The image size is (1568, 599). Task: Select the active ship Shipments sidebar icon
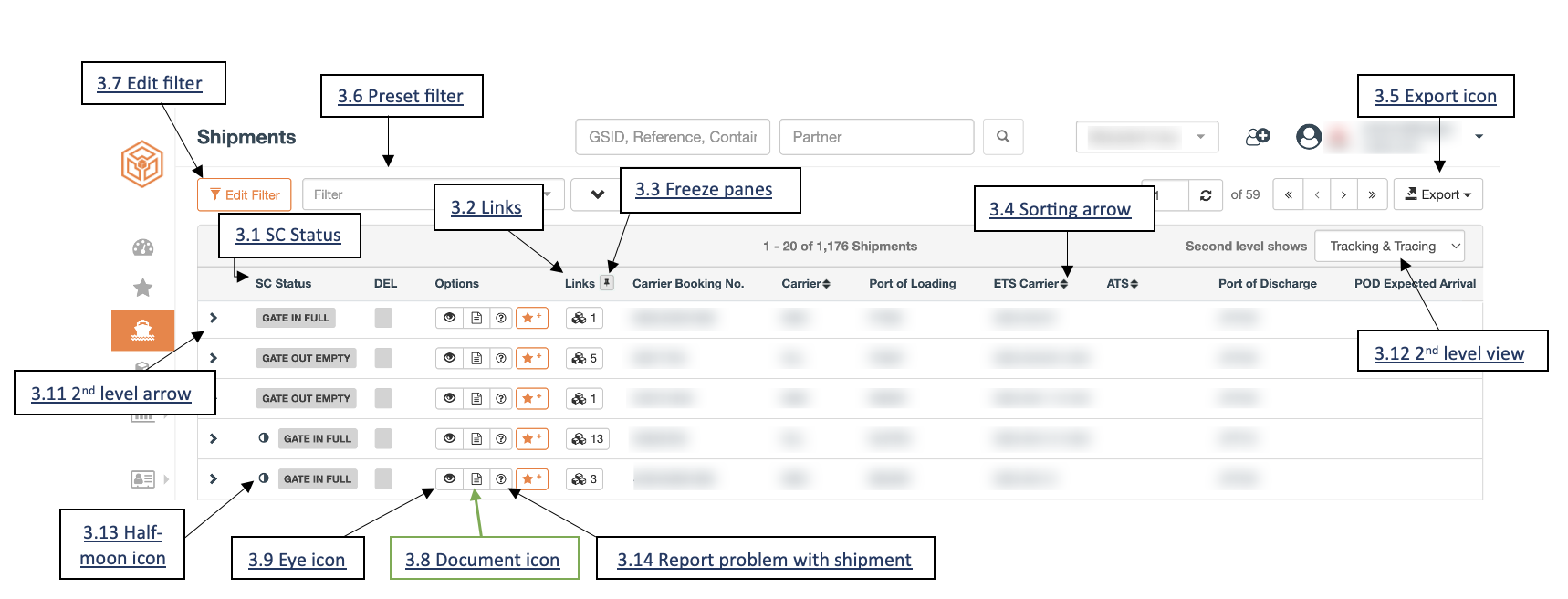pyautogui.click(x=142, y=330)
